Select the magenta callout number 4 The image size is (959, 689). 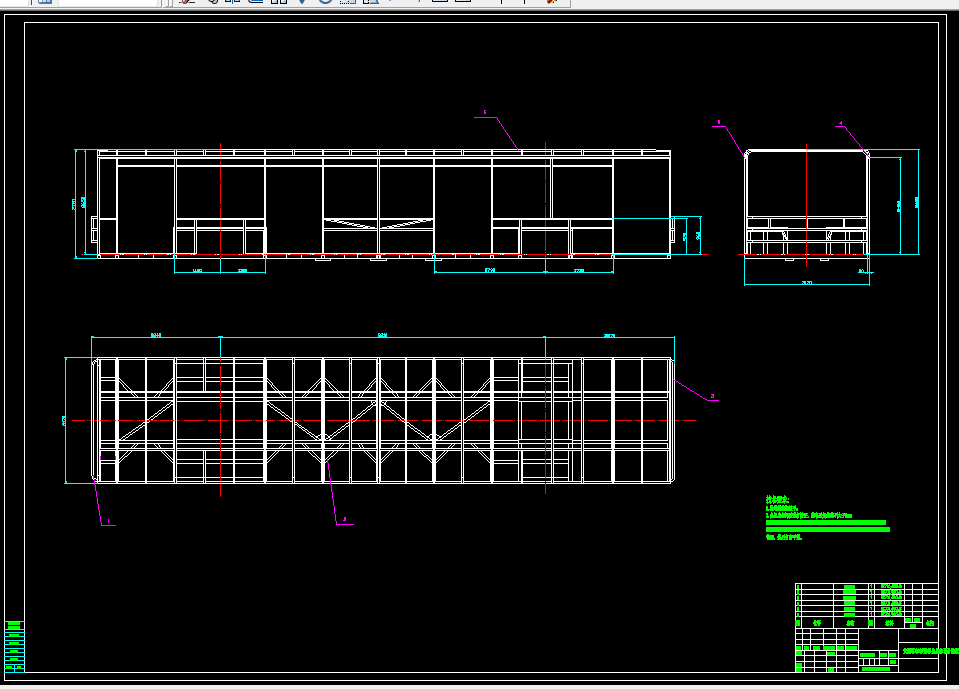coord(841,123)
